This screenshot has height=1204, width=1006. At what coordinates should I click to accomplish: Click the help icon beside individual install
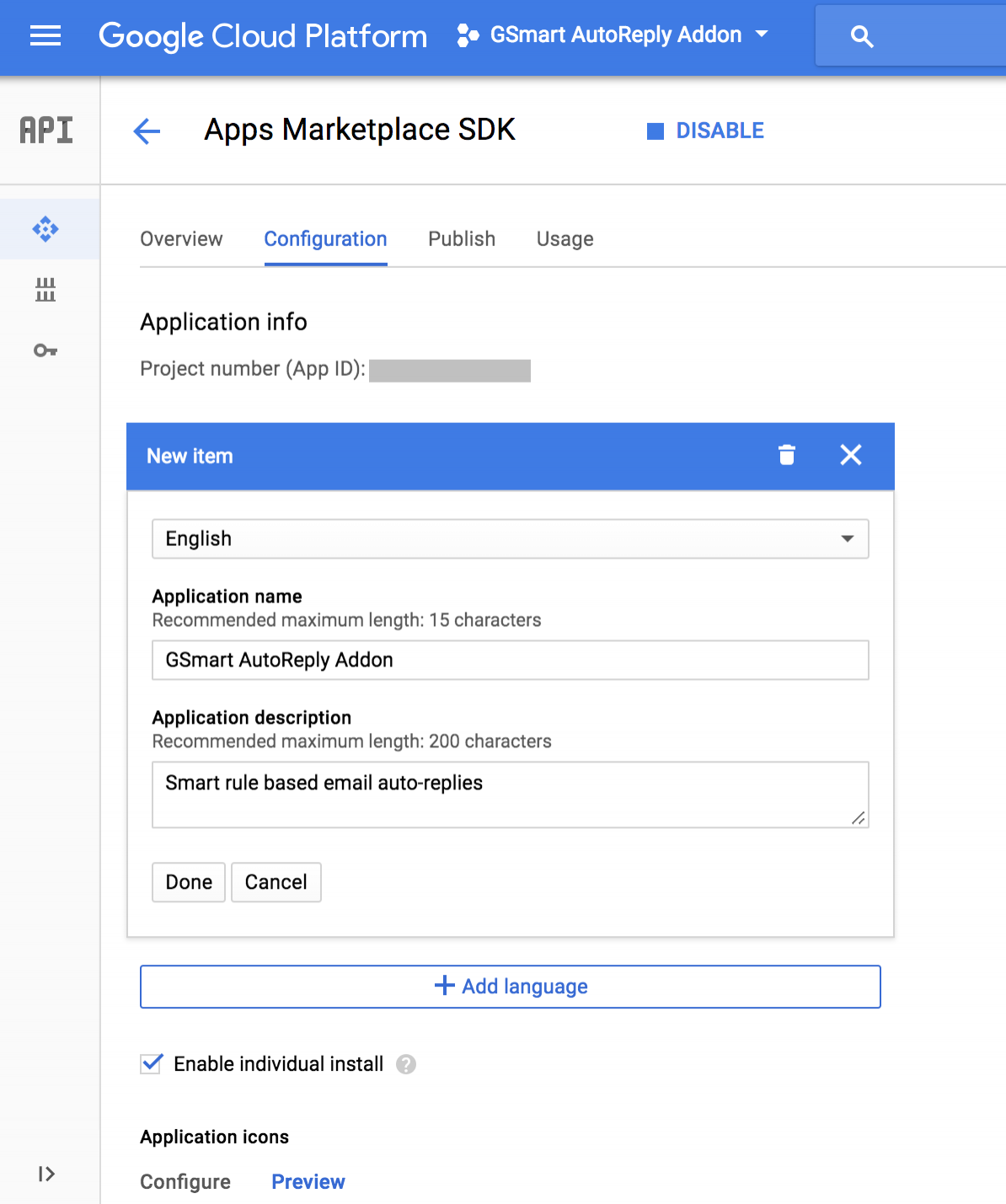click(406, 1064)
